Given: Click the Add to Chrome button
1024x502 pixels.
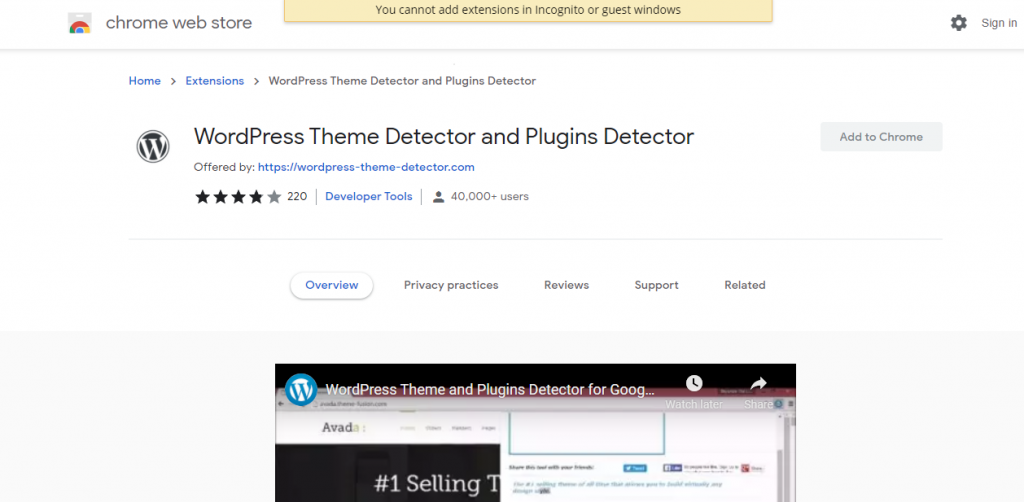Looking at the screenshot, I should 881,137.
